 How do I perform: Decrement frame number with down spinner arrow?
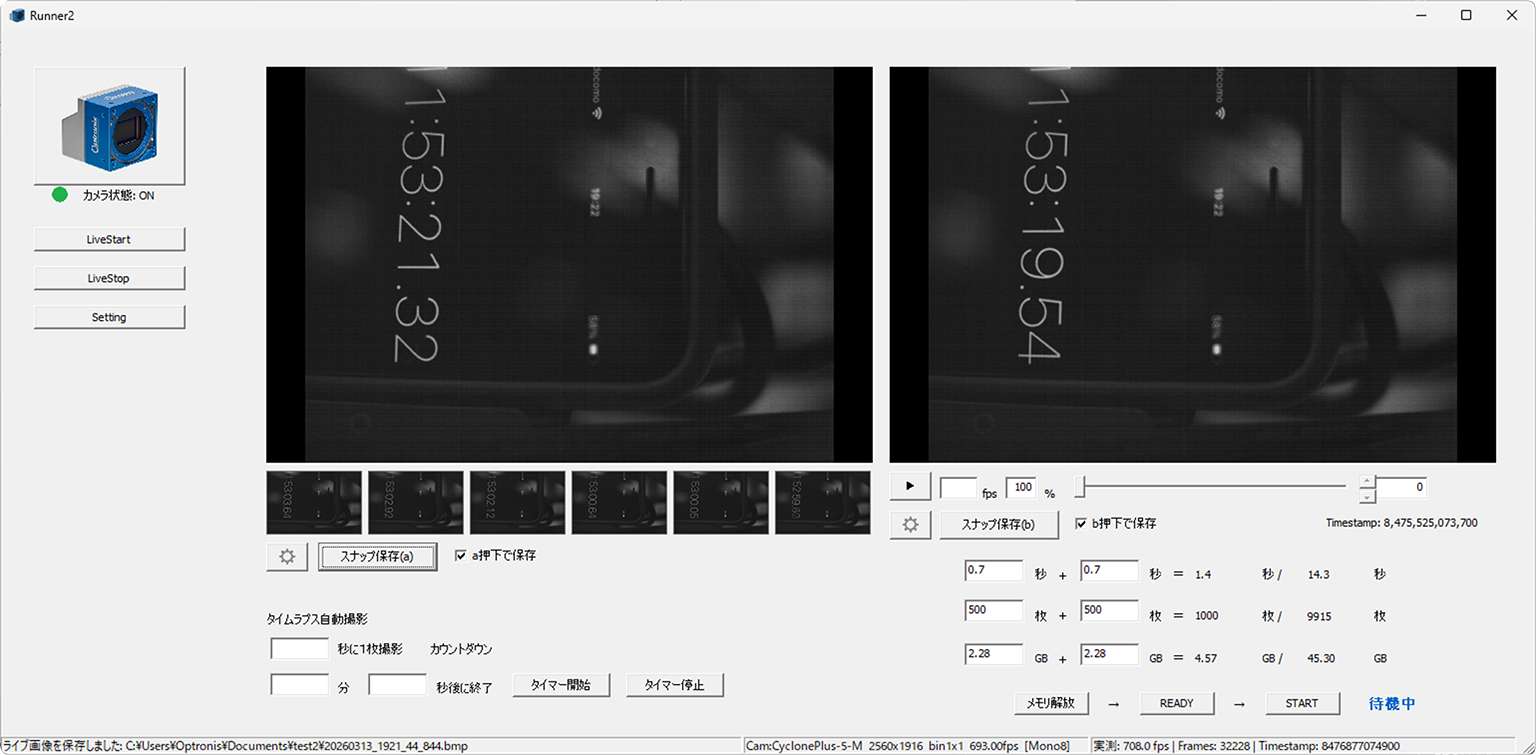(1367, 495)
